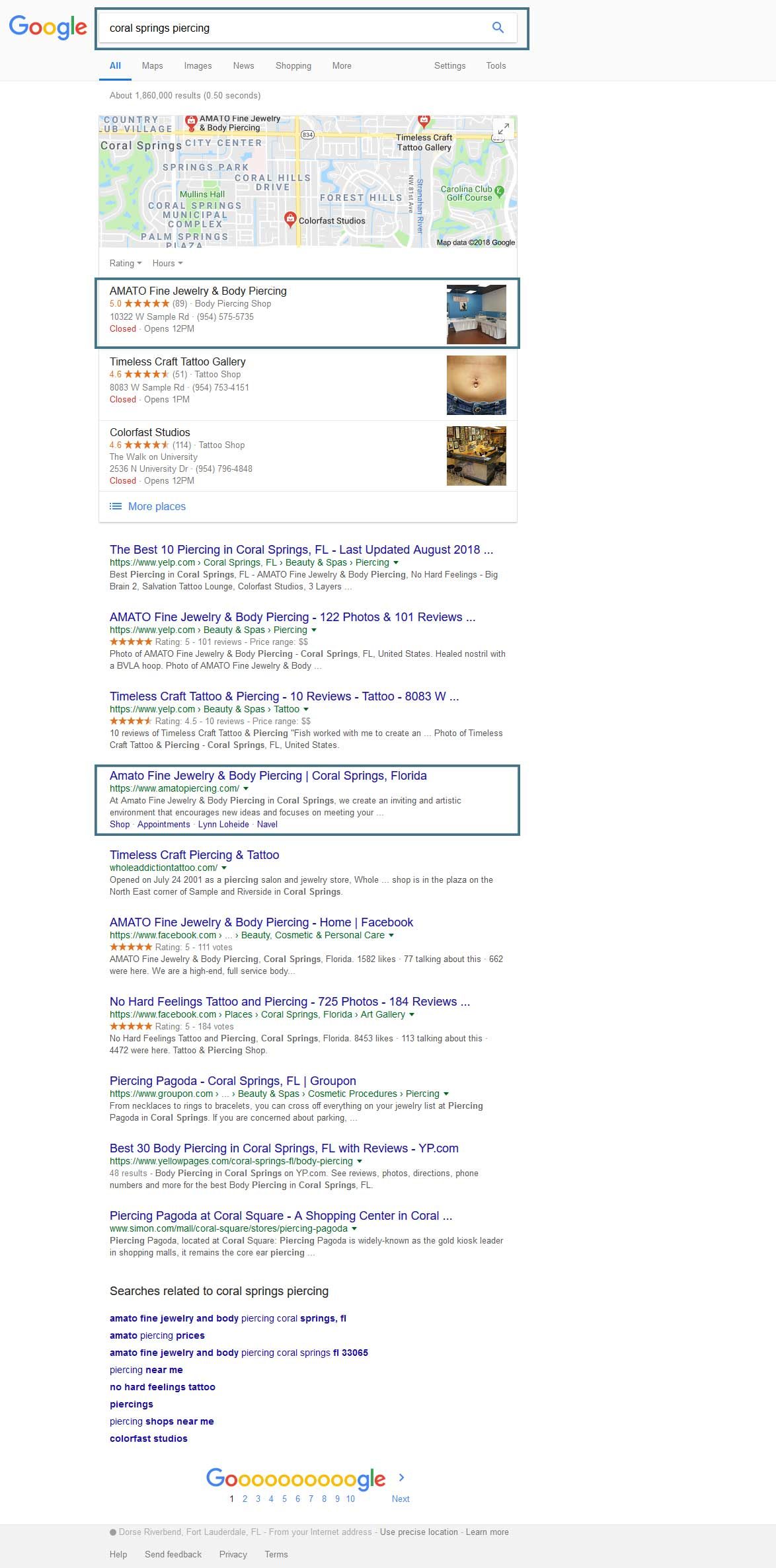Click the Next page text link
Screen dimensions: 776x1568
click(x=401, y=1499)
